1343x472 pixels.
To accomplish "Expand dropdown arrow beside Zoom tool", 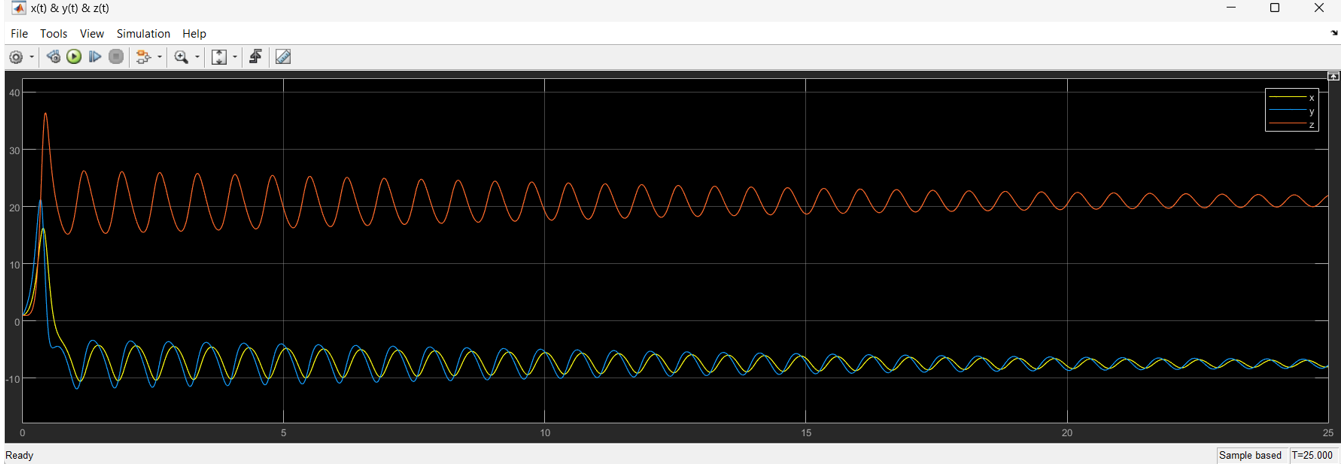I will (197, 58).
